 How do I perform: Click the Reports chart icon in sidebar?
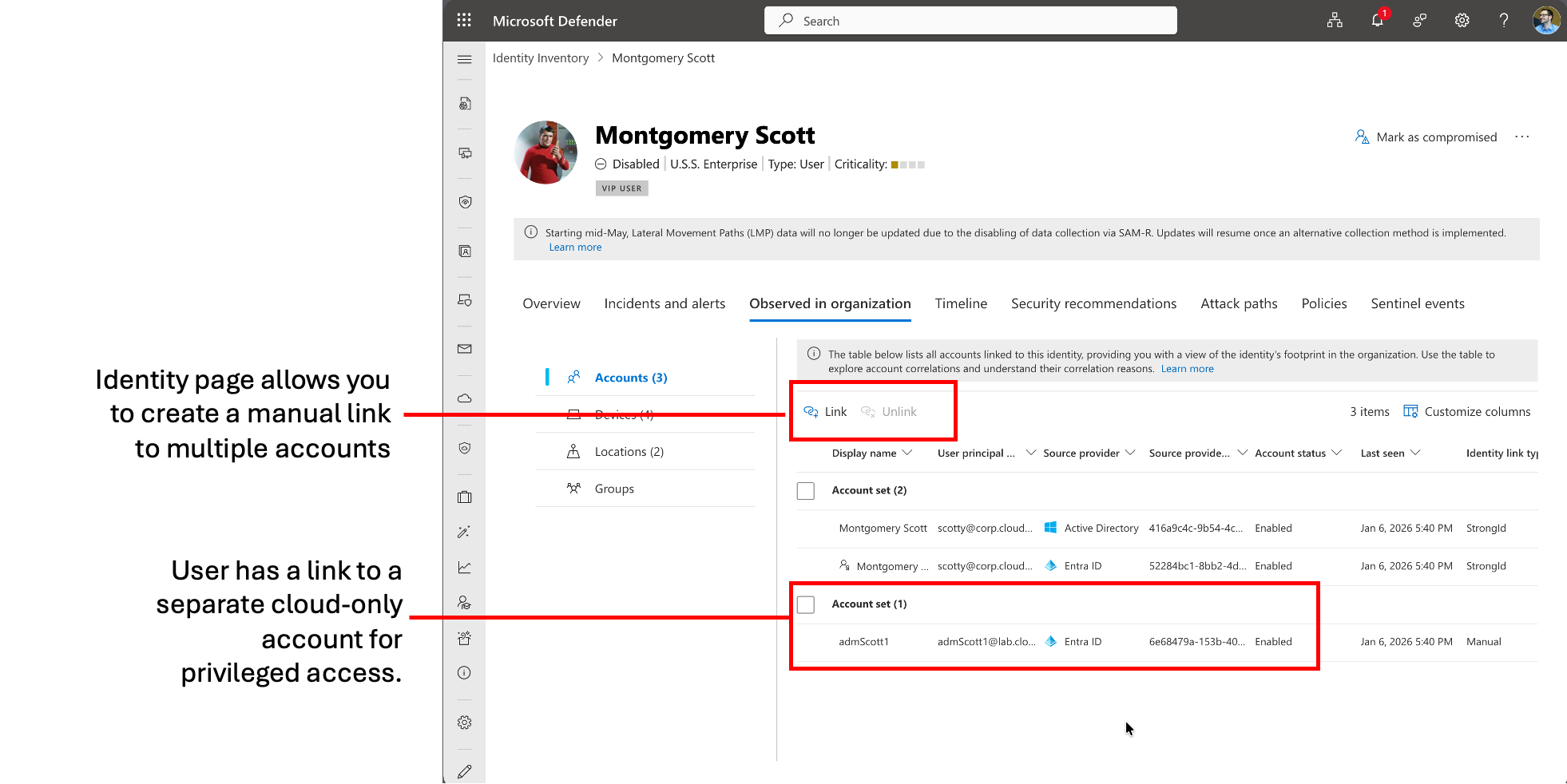point(465,568)
